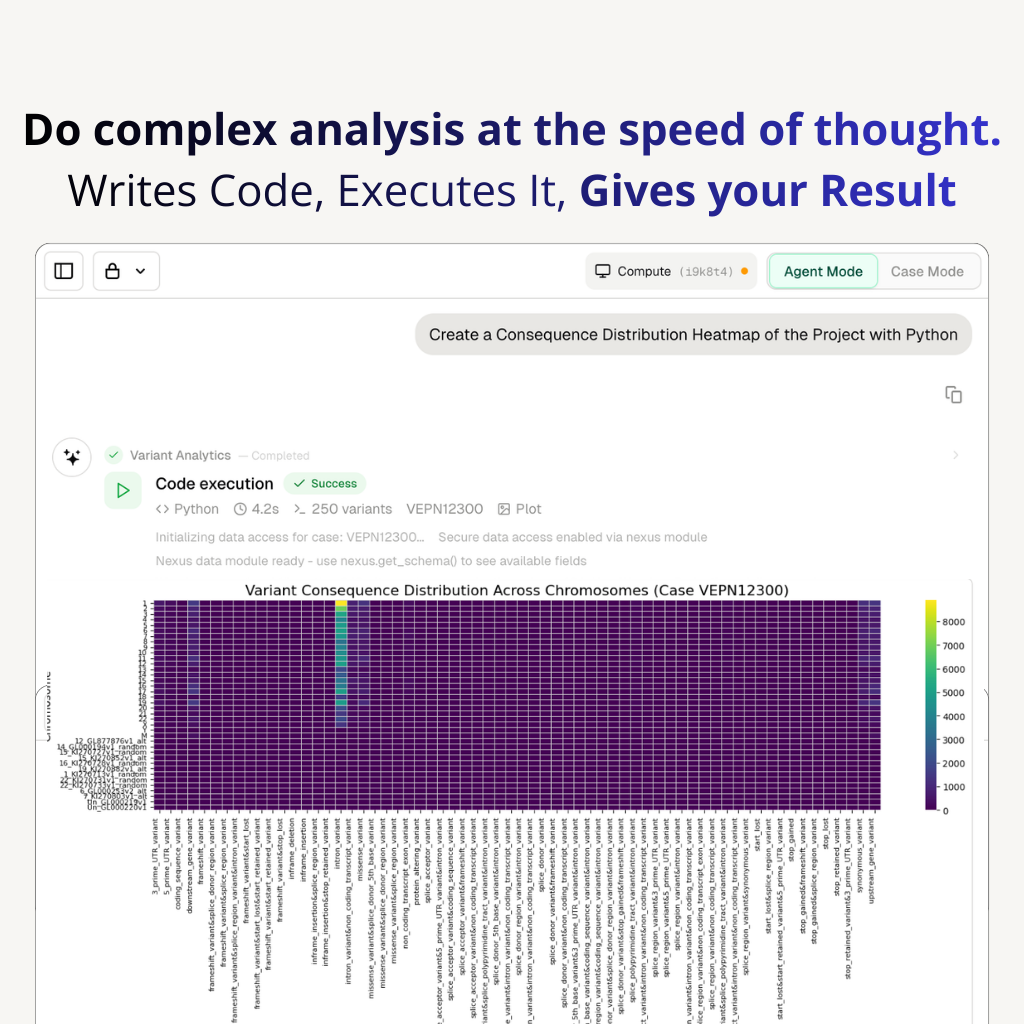Click the green Variant Analytics completed checkmark
The height and width of the screenshot is (1024, 1024).
[x=113, y=455]
